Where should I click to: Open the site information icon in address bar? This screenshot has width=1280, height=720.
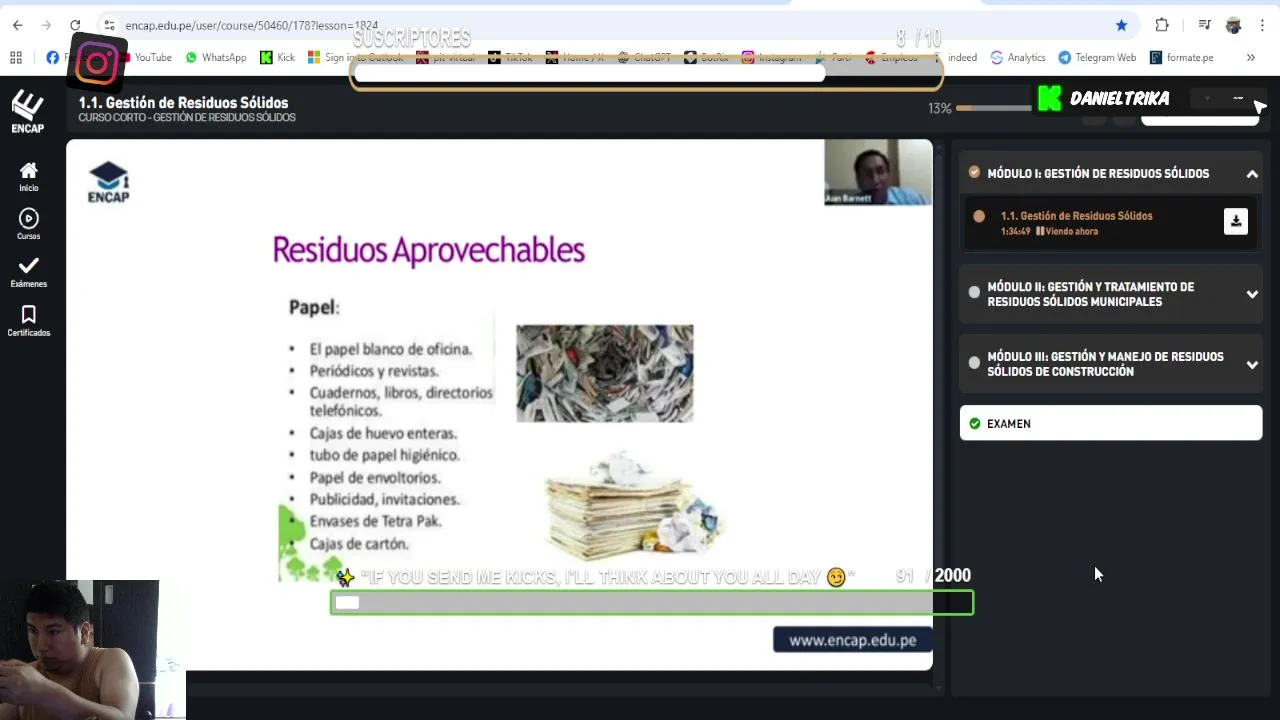(109, 25)
